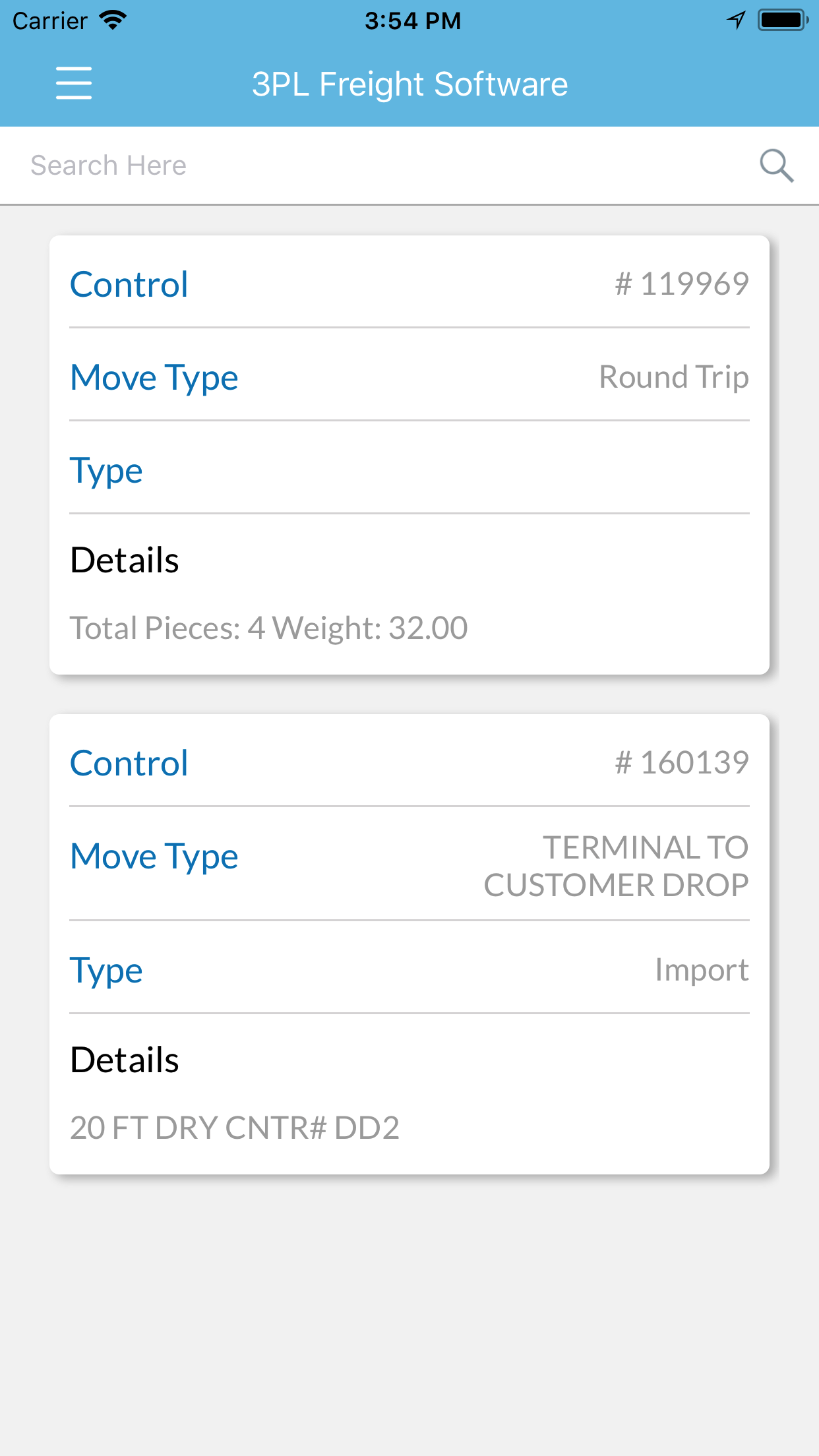
Task: Click the Search Here input field
Action: 382,166
